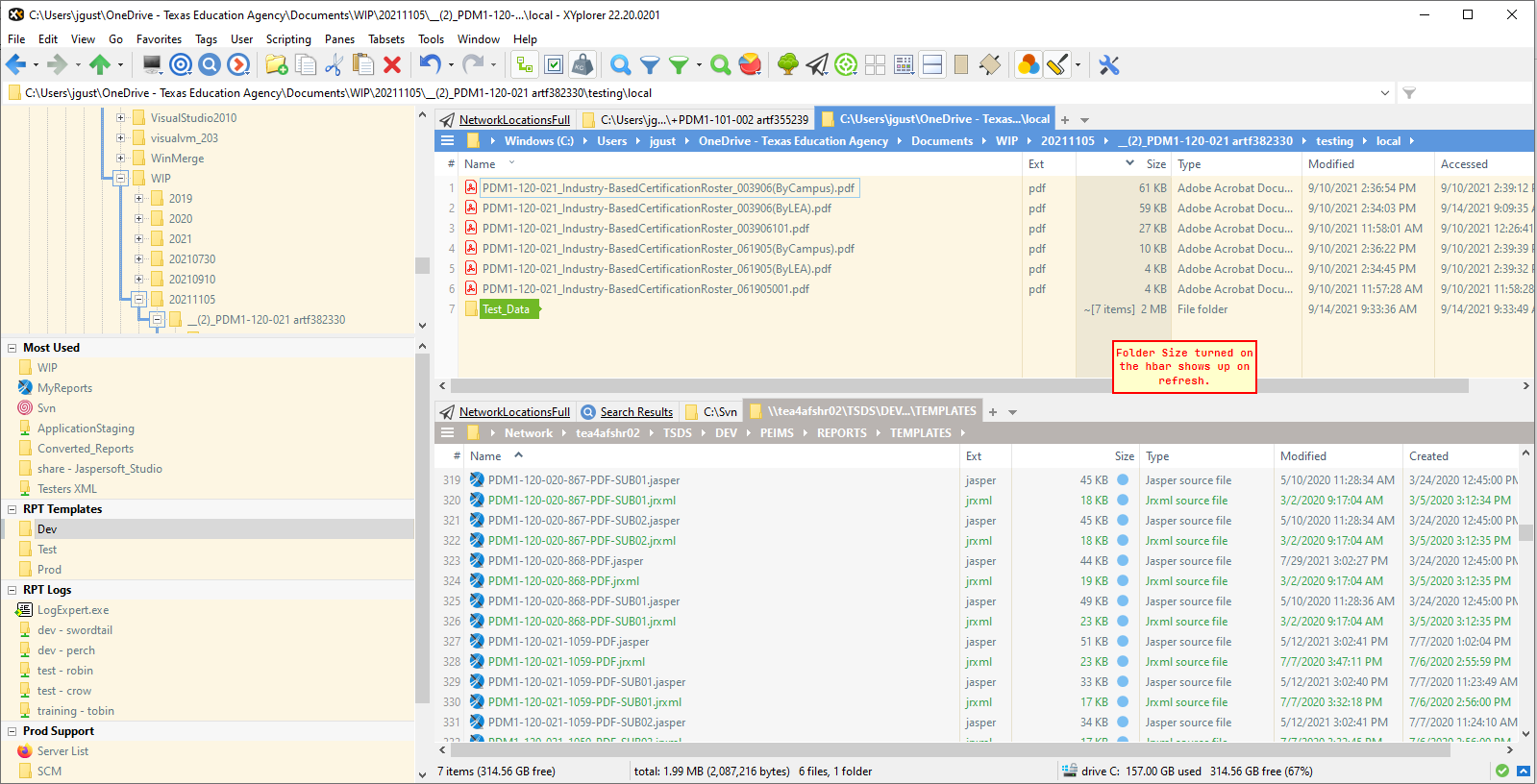The width and height of the screenshot is (1537, 784).
Task: Toggle the Show Folder Sizes weight button
Action: [x=583, y=65]
